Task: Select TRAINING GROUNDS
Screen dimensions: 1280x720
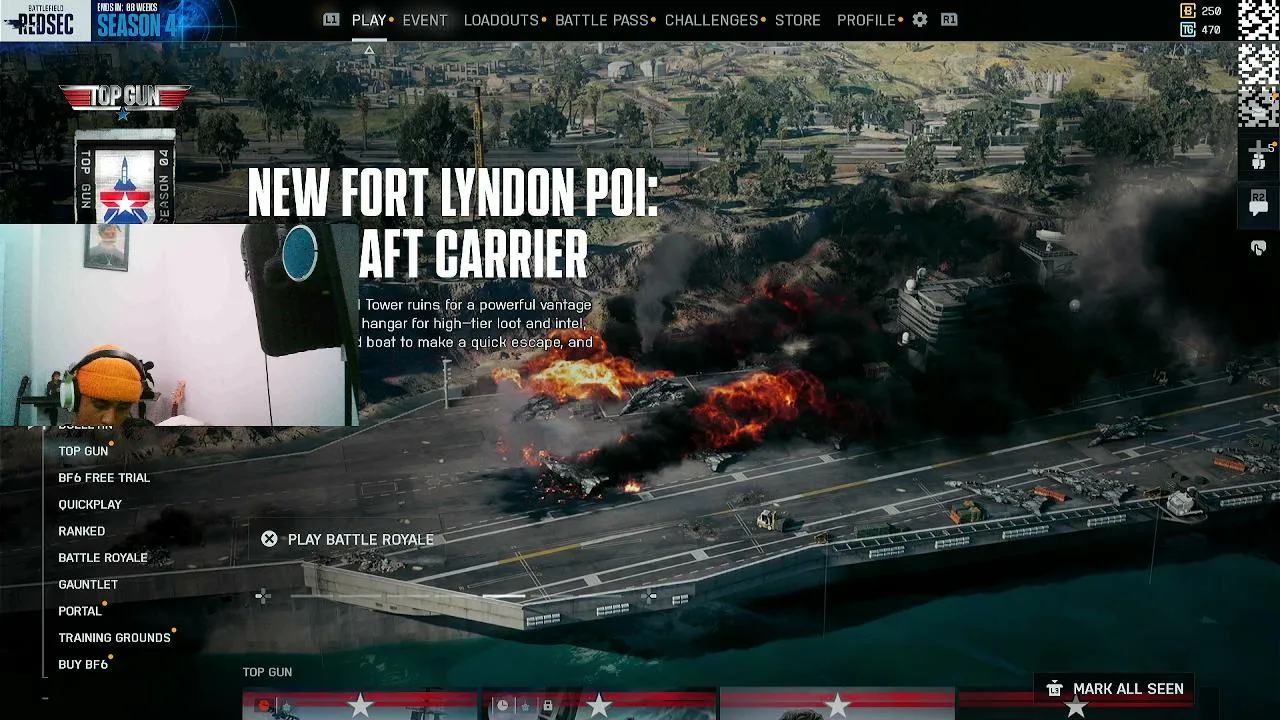Action: point(115,638)
